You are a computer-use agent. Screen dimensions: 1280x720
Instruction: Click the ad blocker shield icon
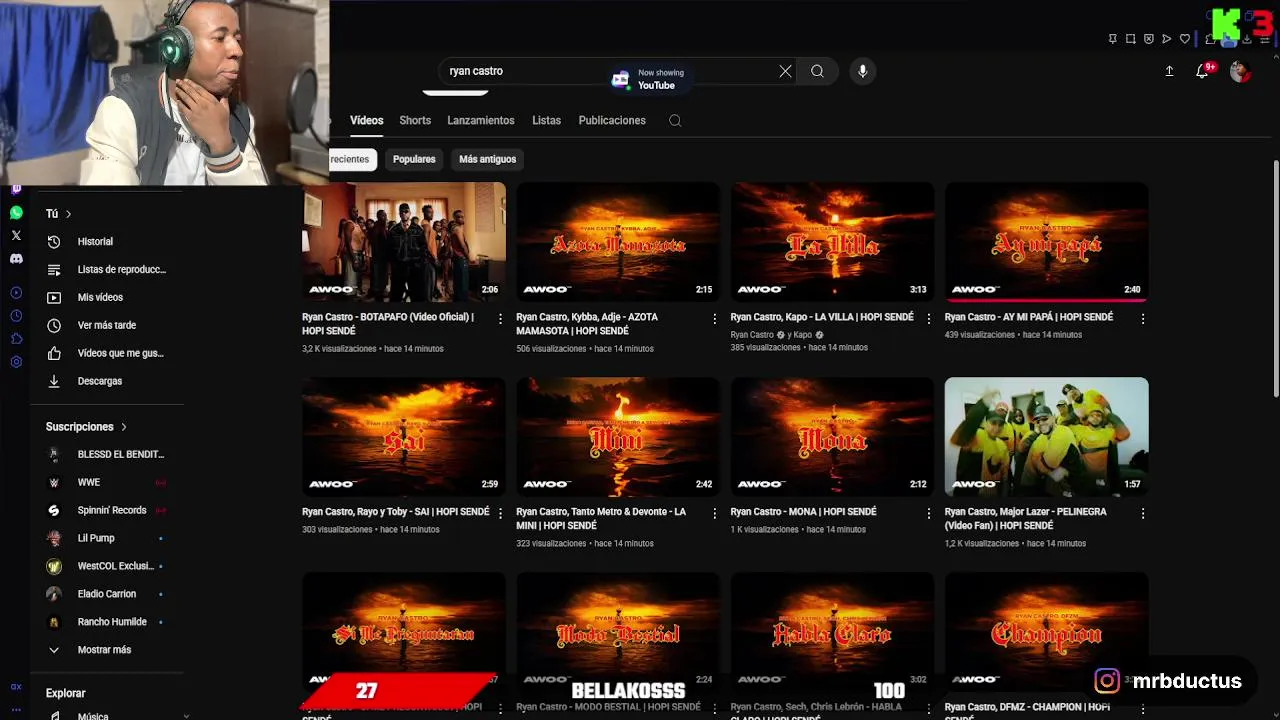pos(1148,39)
